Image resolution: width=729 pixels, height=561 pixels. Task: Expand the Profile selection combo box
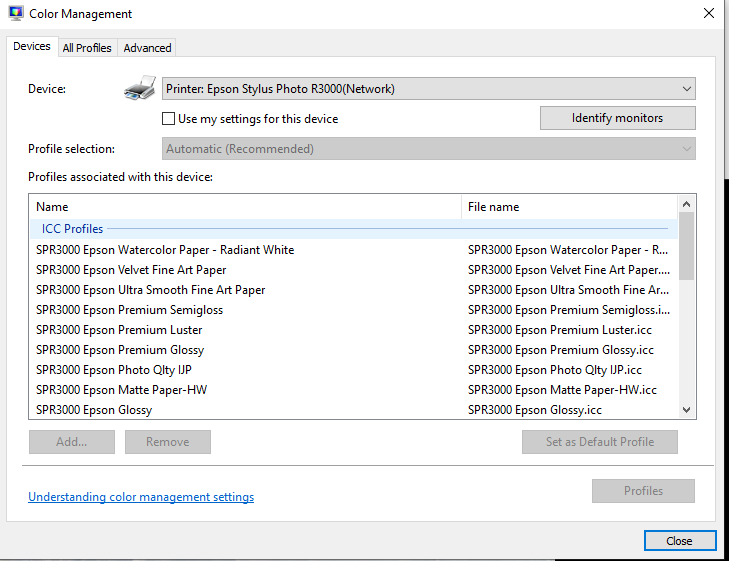[x=429, y=149]
